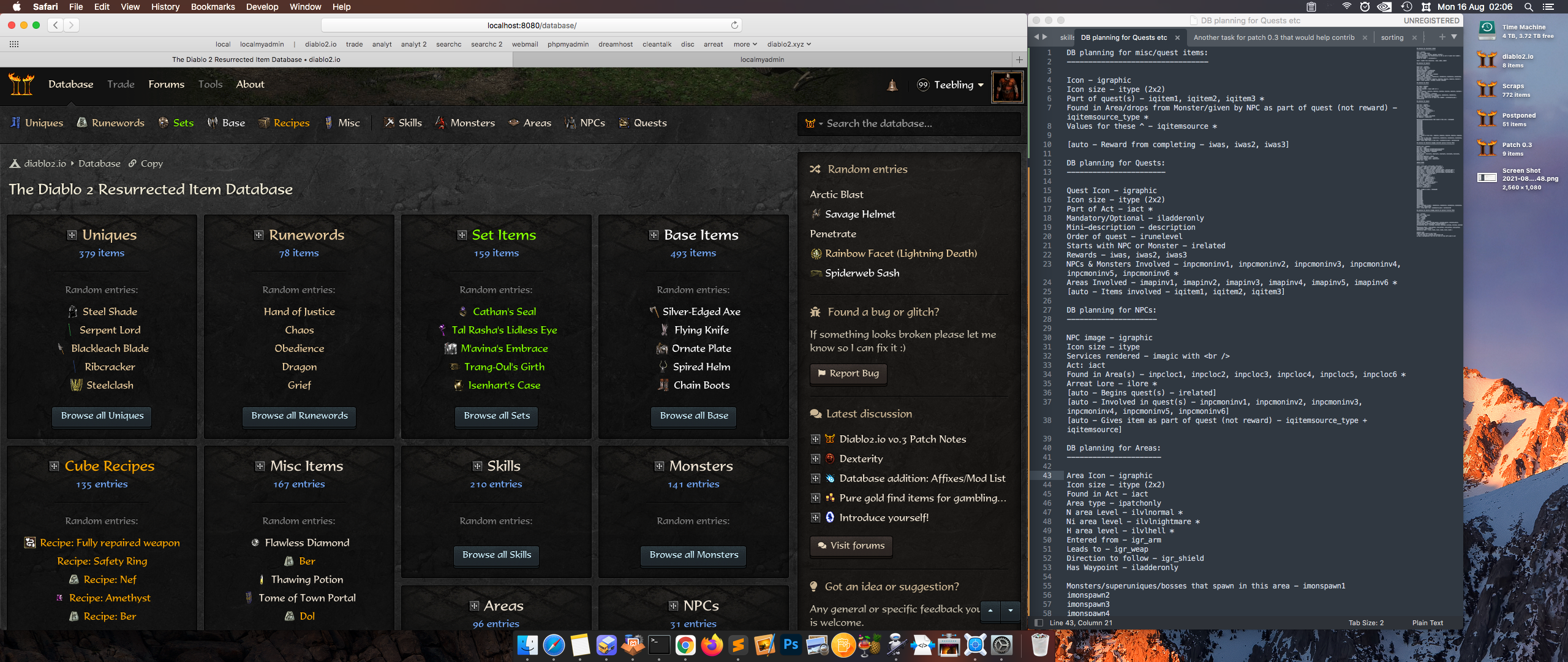Viewport: 1568px width, 662px height.
Task: Click the Safari reload page icon
Action: coord(734,25)
